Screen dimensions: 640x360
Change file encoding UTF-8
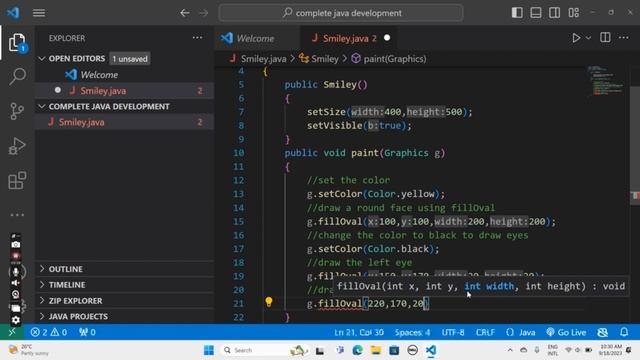tap(453, 332)
